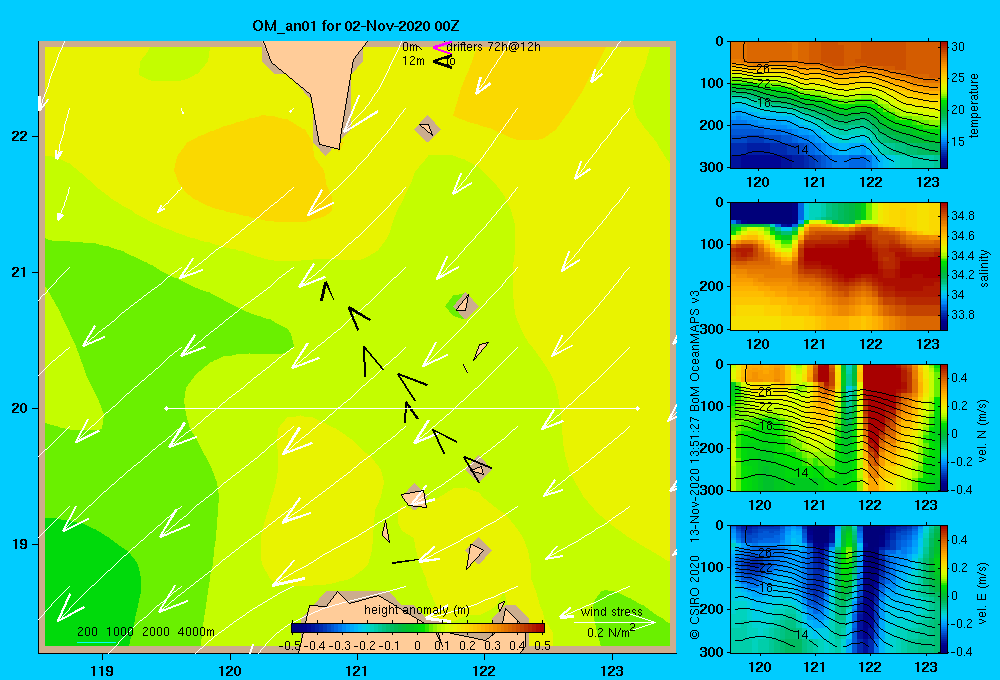Click the vertical "temperature" axis label

[x=974, y=105]
